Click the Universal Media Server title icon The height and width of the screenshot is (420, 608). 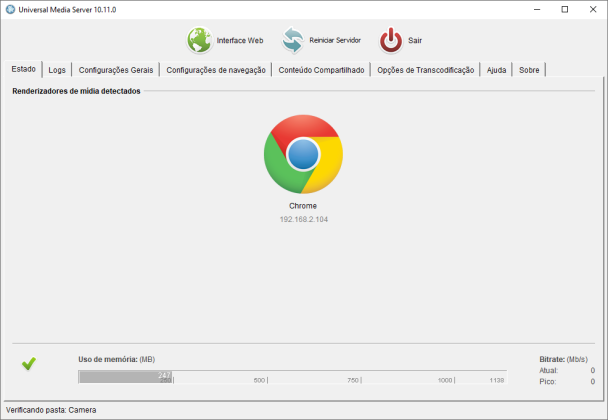(10, 9)
